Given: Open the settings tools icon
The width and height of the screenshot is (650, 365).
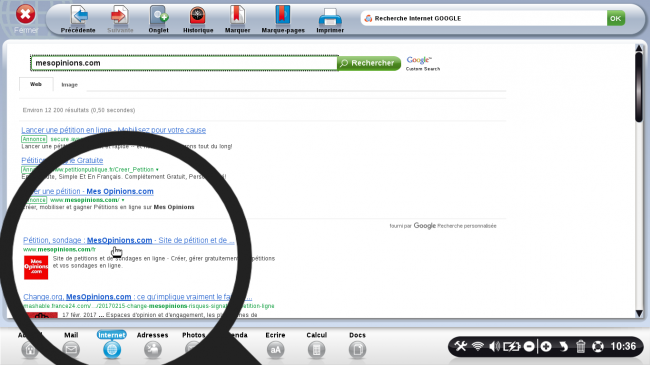Looking at the screenshot, I should [461, 346].
